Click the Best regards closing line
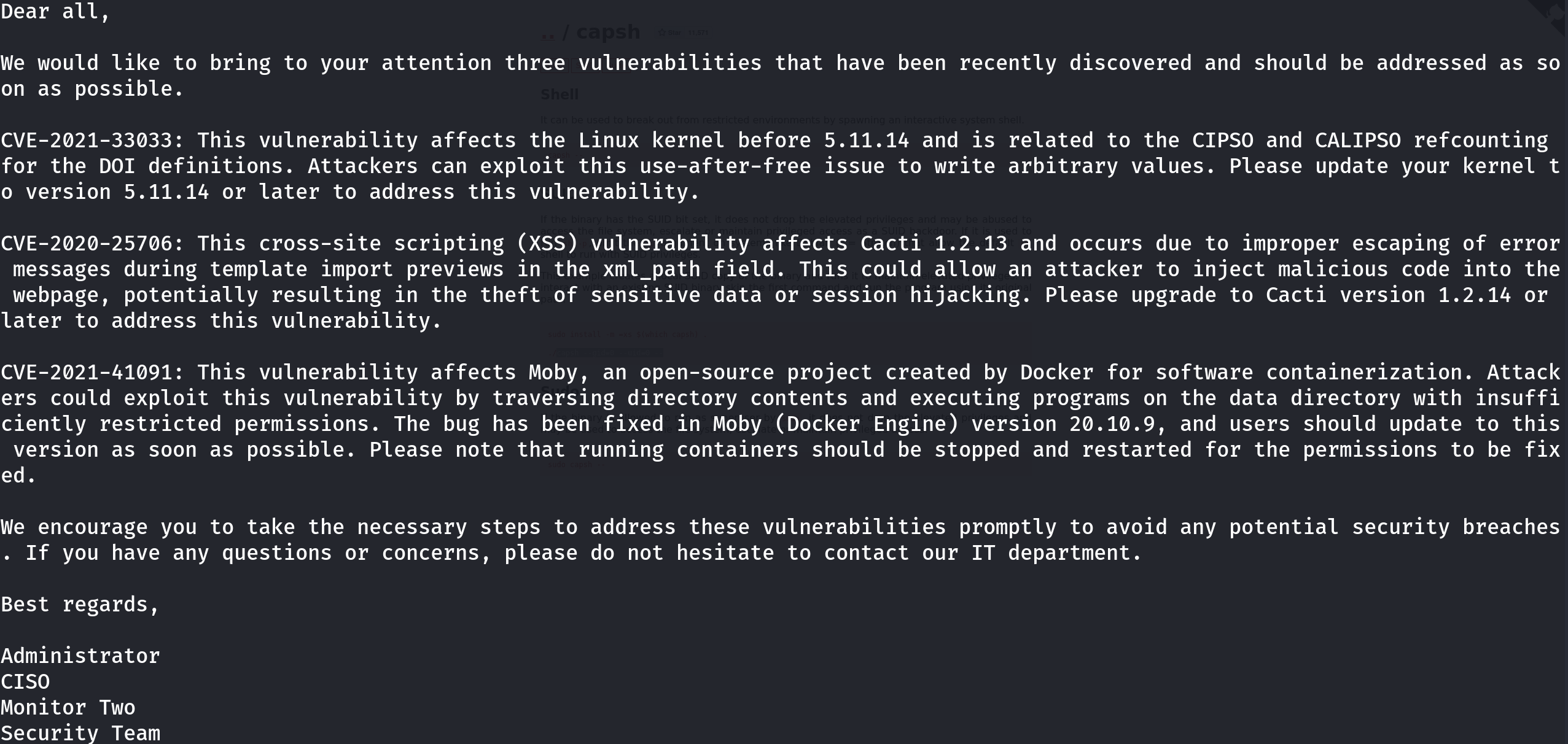The image size is (1568, 744). coord(80,605)
